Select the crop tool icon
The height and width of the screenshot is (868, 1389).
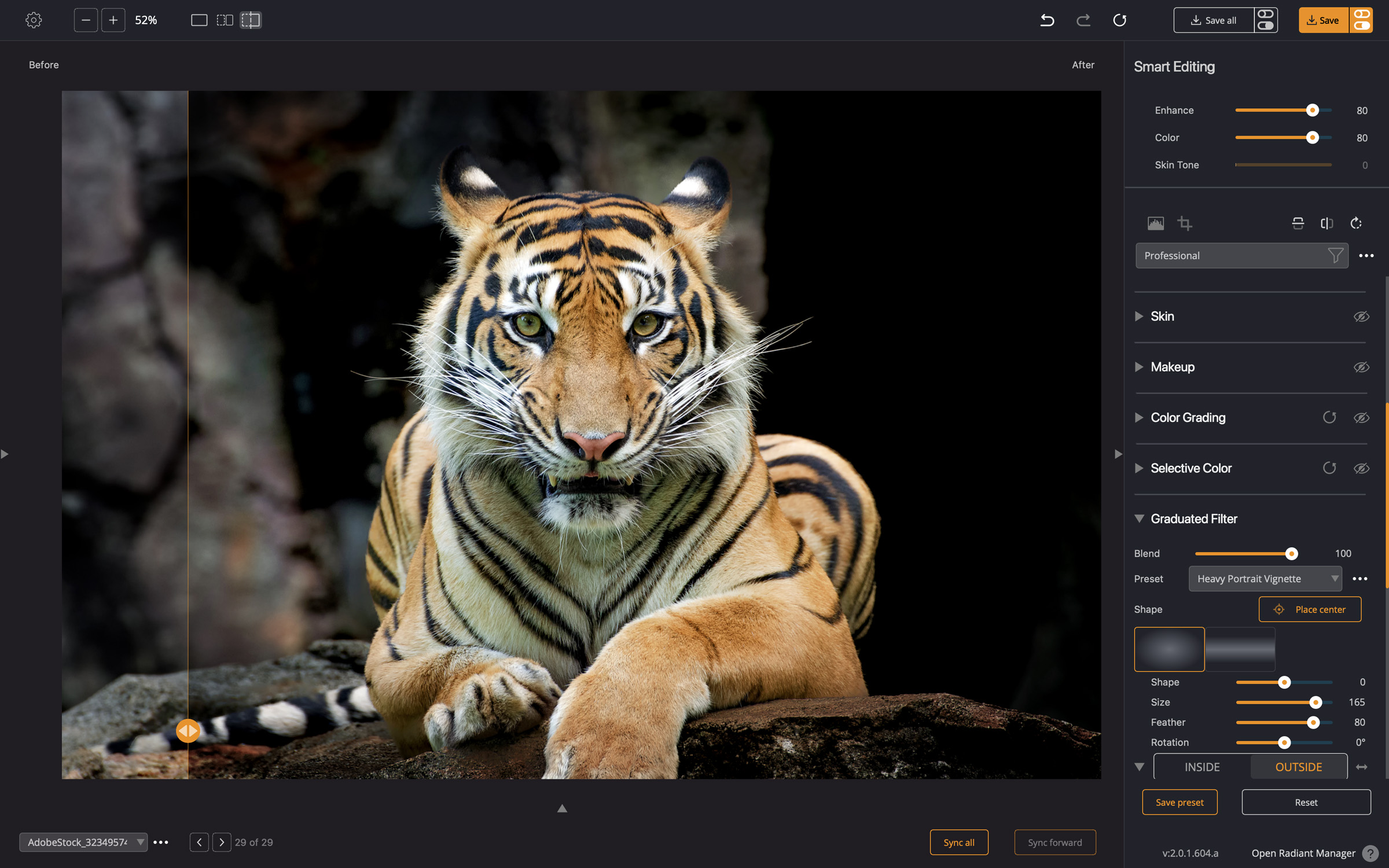click(1185, 223)
